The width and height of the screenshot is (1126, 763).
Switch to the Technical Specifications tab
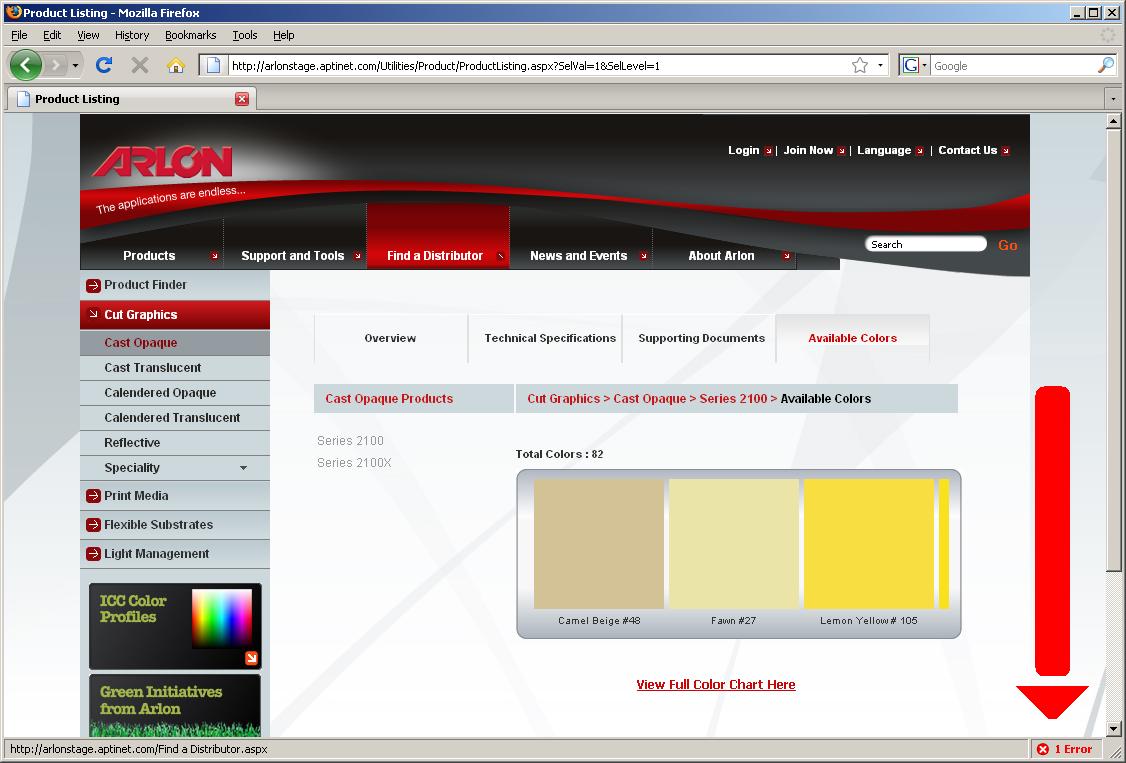point(545,338)
